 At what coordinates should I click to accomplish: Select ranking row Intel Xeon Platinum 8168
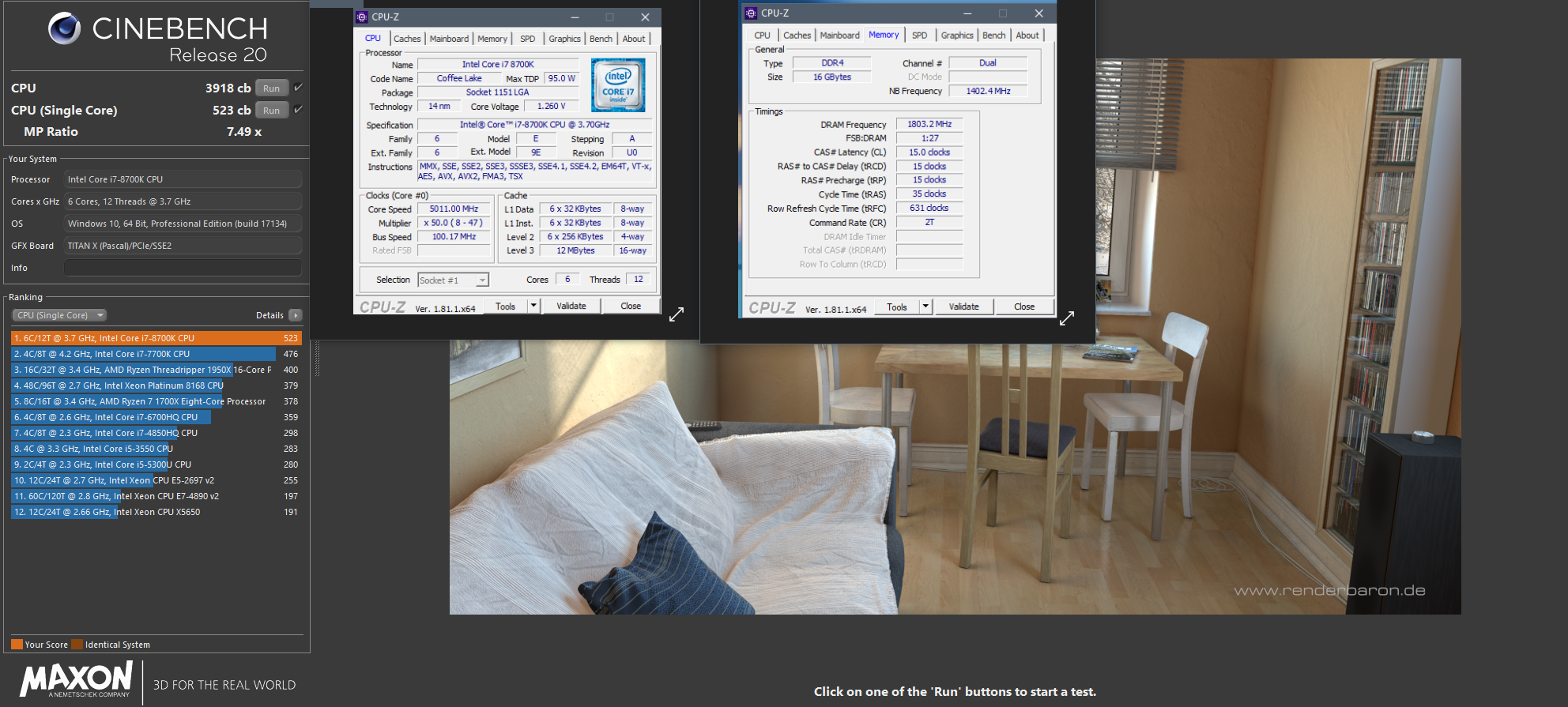156,385
